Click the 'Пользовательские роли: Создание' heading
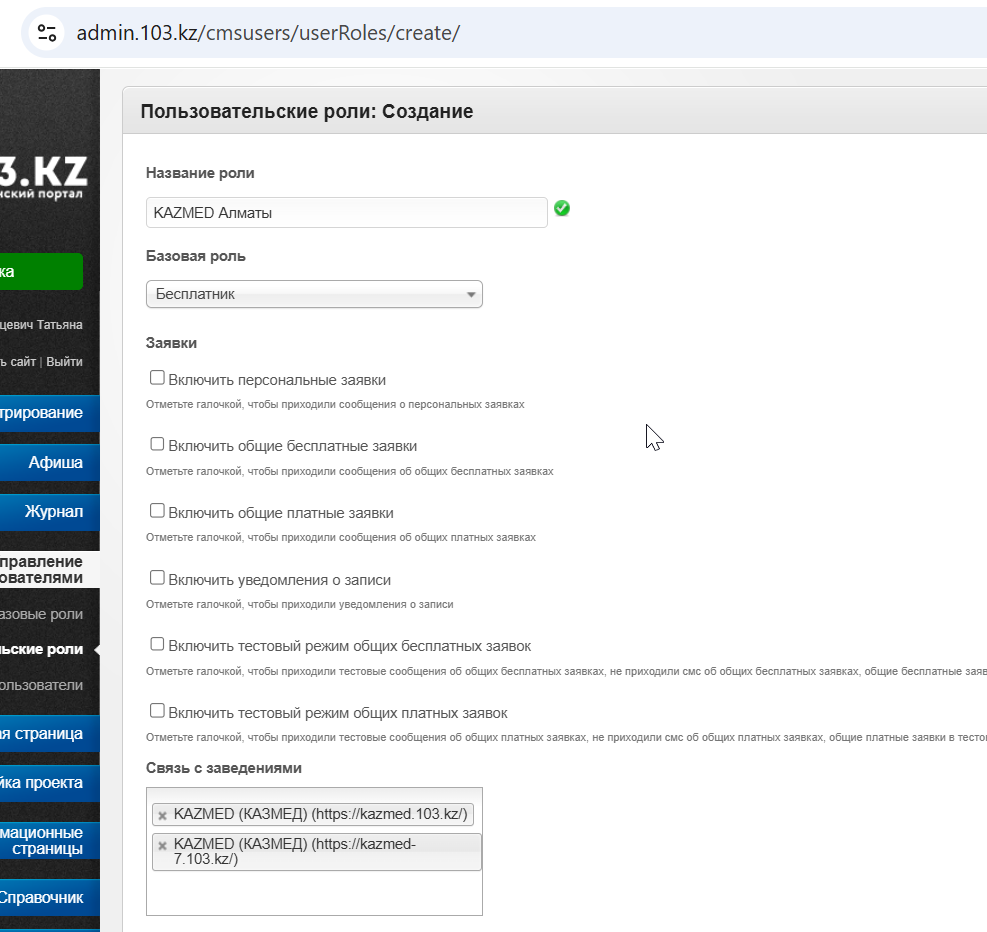 (x=307, y=111)
